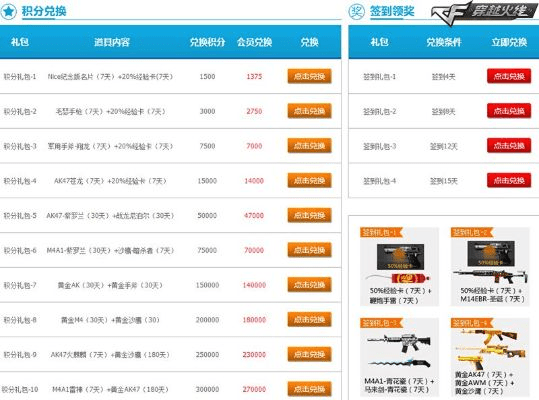Click the 黄金AK（30天）+黄金手斧 item description
The width and height of the screenshot is (539, 400).
pyautogui.click(x=110, y=285)
